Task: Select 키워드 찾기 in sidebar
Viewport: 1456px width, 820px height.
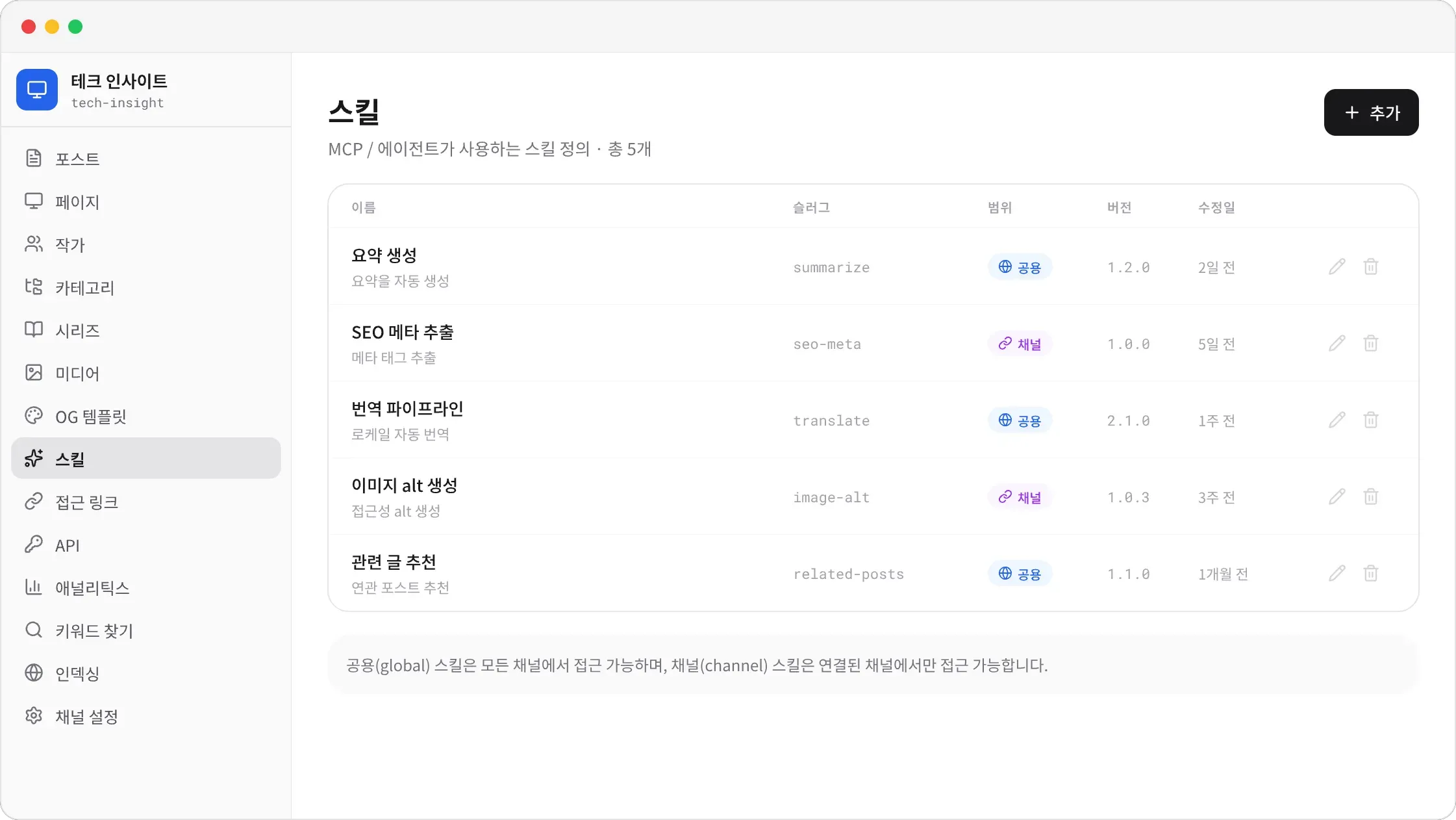Action: [x=146, y=630]
